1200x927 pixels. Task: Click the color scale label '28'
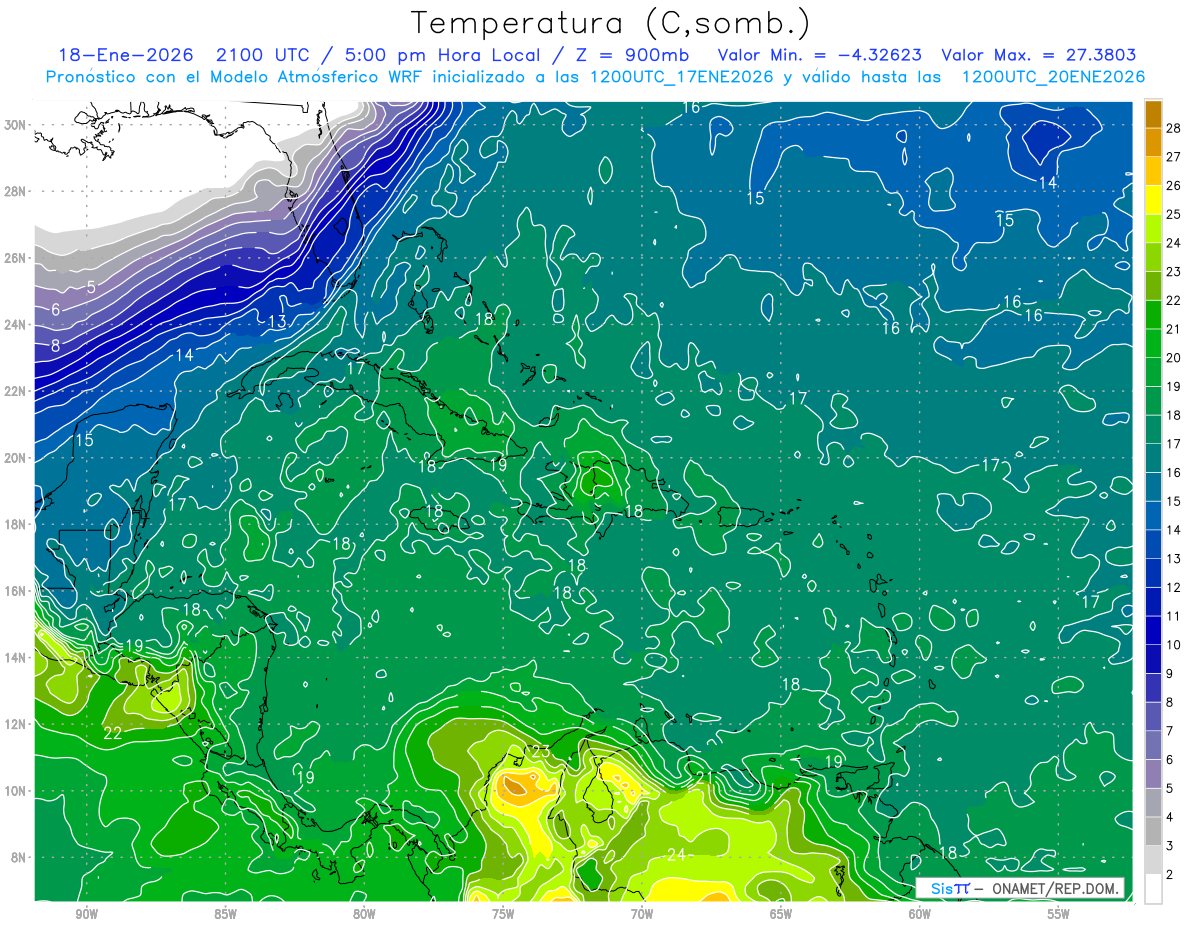[x=1174, y=128]
